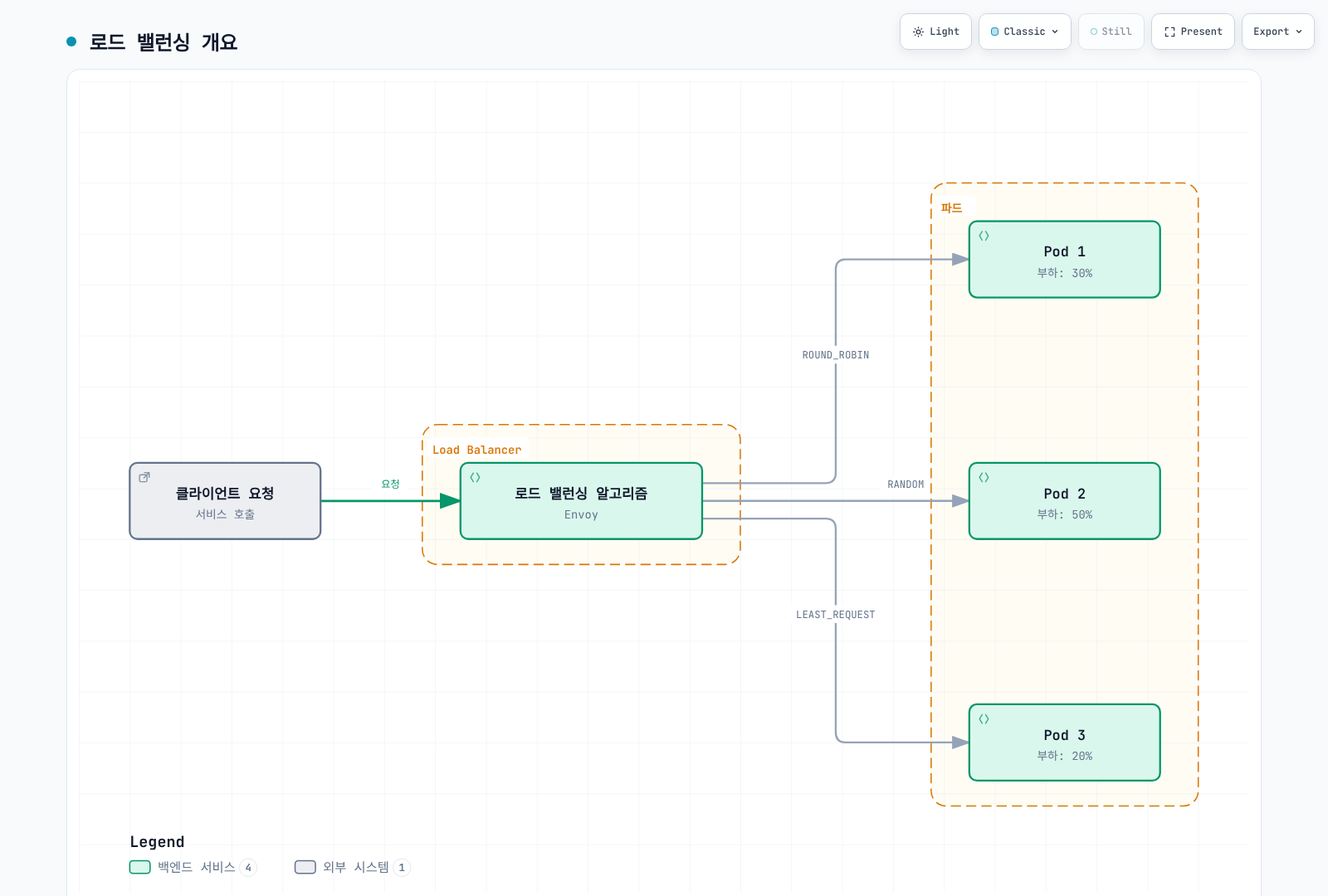Start Present mode
The width and height of the screenshot is (1328, 896).
pyautogui.click(x=1193, y=32)
